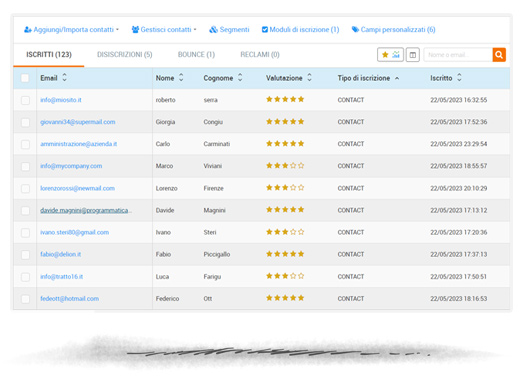526x387 pixels.
Task: Sort by Tipo di iscrizione column
Action: point(368,78)
